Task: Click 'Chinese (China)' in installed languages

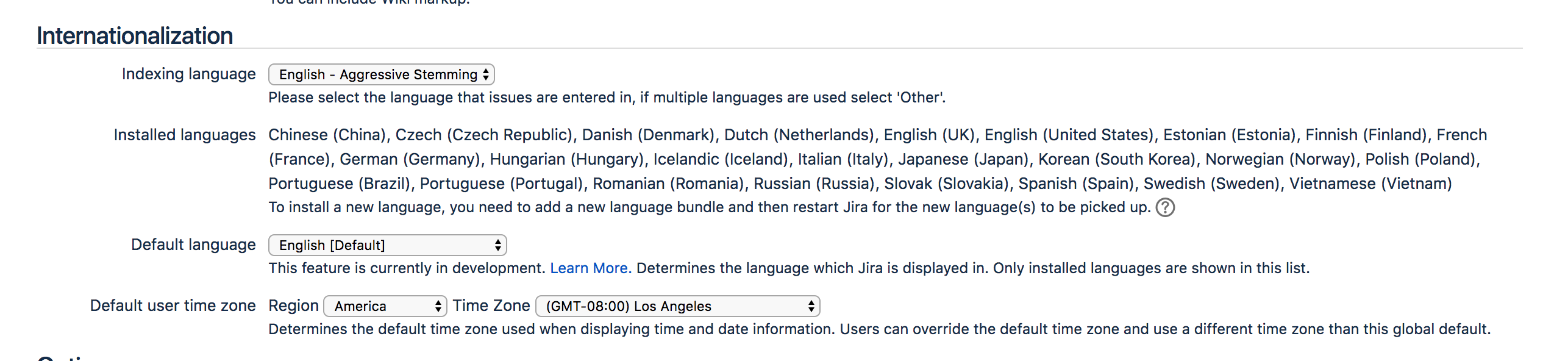Action: (x=327, y=135)
